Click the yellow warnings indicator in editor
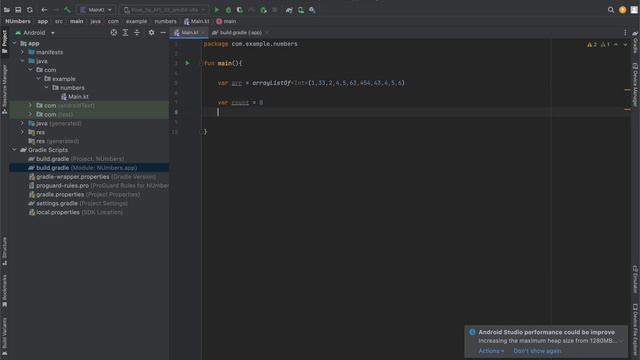The height and width of the screenshot is (360, 640). pyautogui.click(x=592, y=44)
